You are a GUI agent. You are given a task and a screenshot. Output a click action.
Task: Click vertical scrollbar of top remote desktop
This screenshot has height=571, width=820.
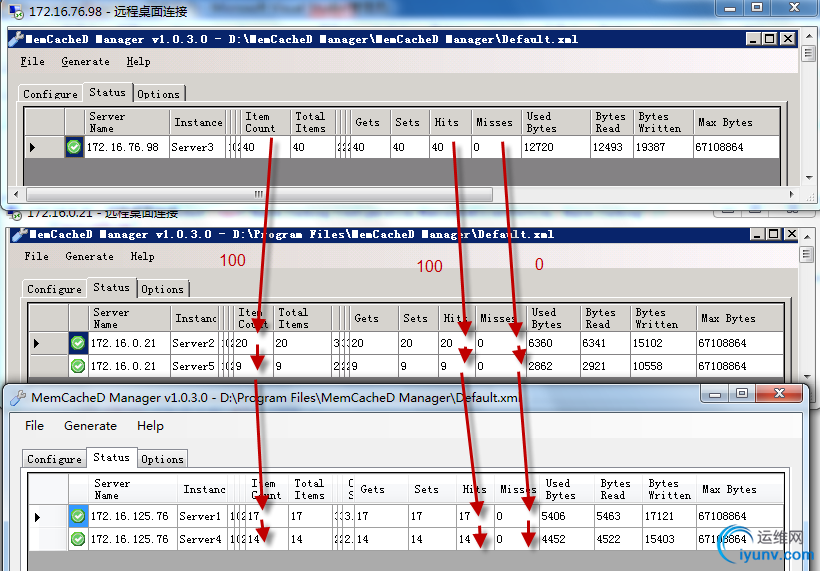pos(808,54)
